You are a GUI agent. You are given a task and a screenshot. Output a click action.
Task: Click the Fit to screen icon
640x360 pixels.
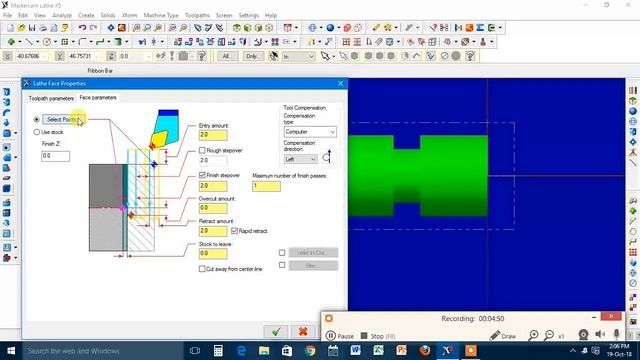click(111, 28)
